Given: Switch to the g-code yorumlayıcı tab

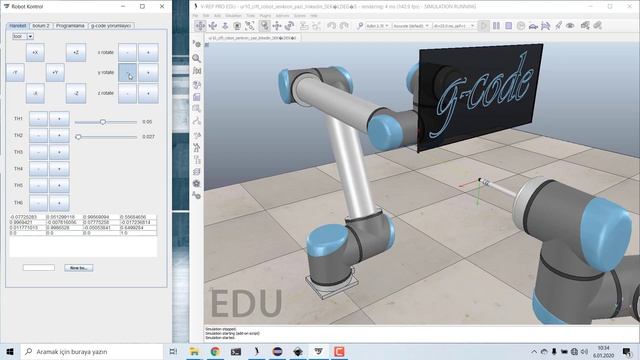Looking at the screenshot, I should 111,26.
